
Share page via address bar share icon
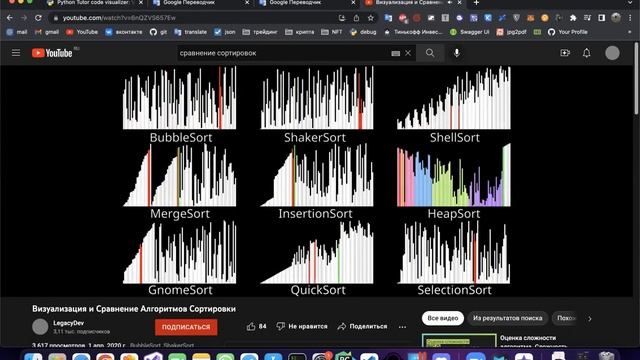point(356,18)
